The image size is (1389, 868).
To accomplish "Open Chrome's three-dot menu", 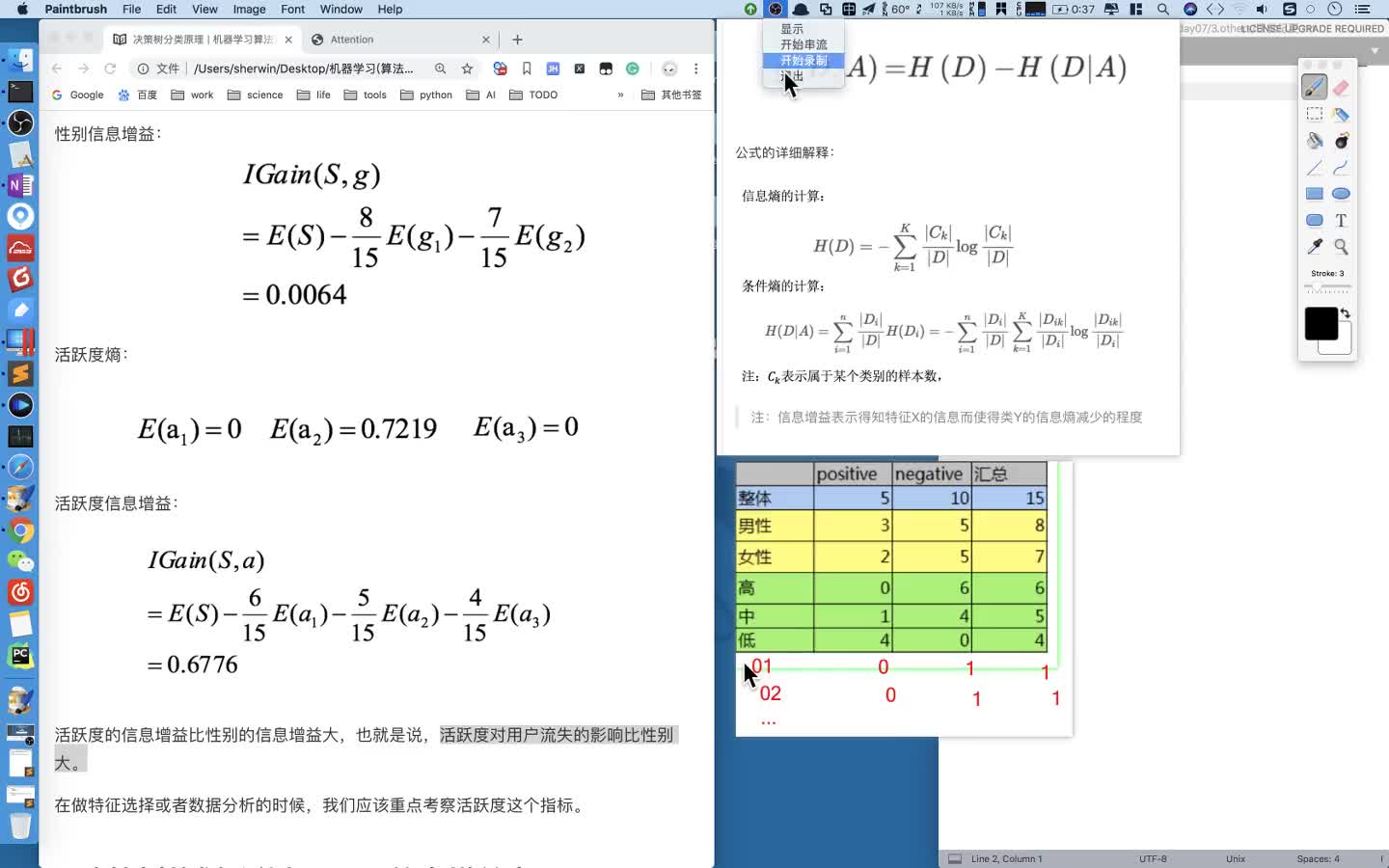I will [x=695, y=68].
